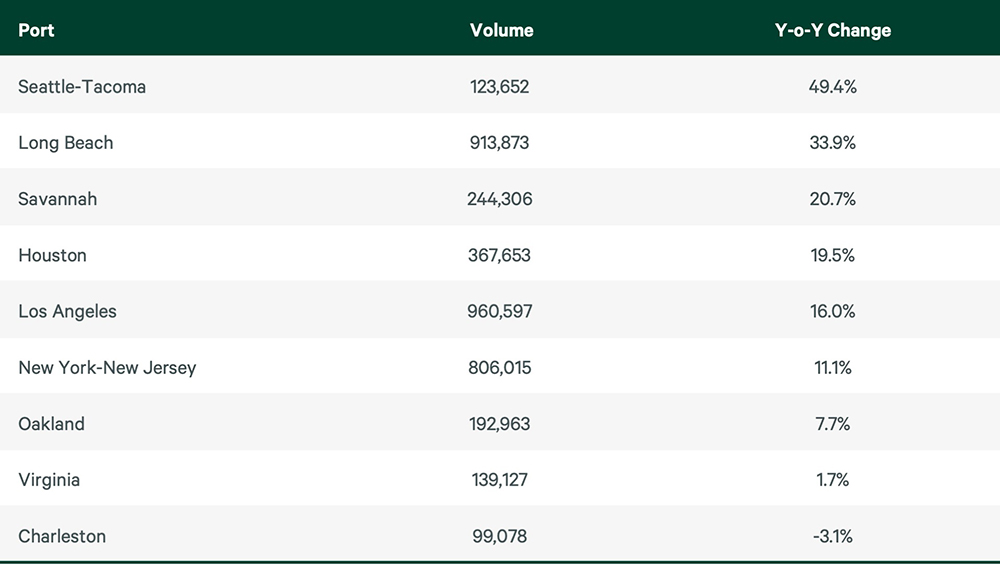Select the -3.1% change value
The height and width of the screenshot is (566, 1000).
tap(832, 536)
